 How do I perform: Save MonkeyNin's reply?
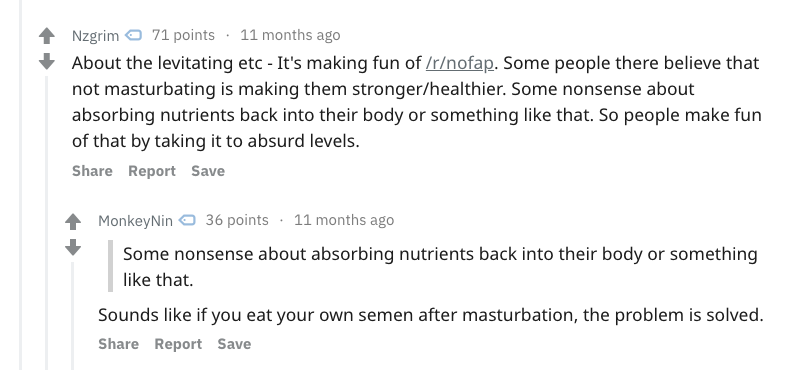coord(234,344)
